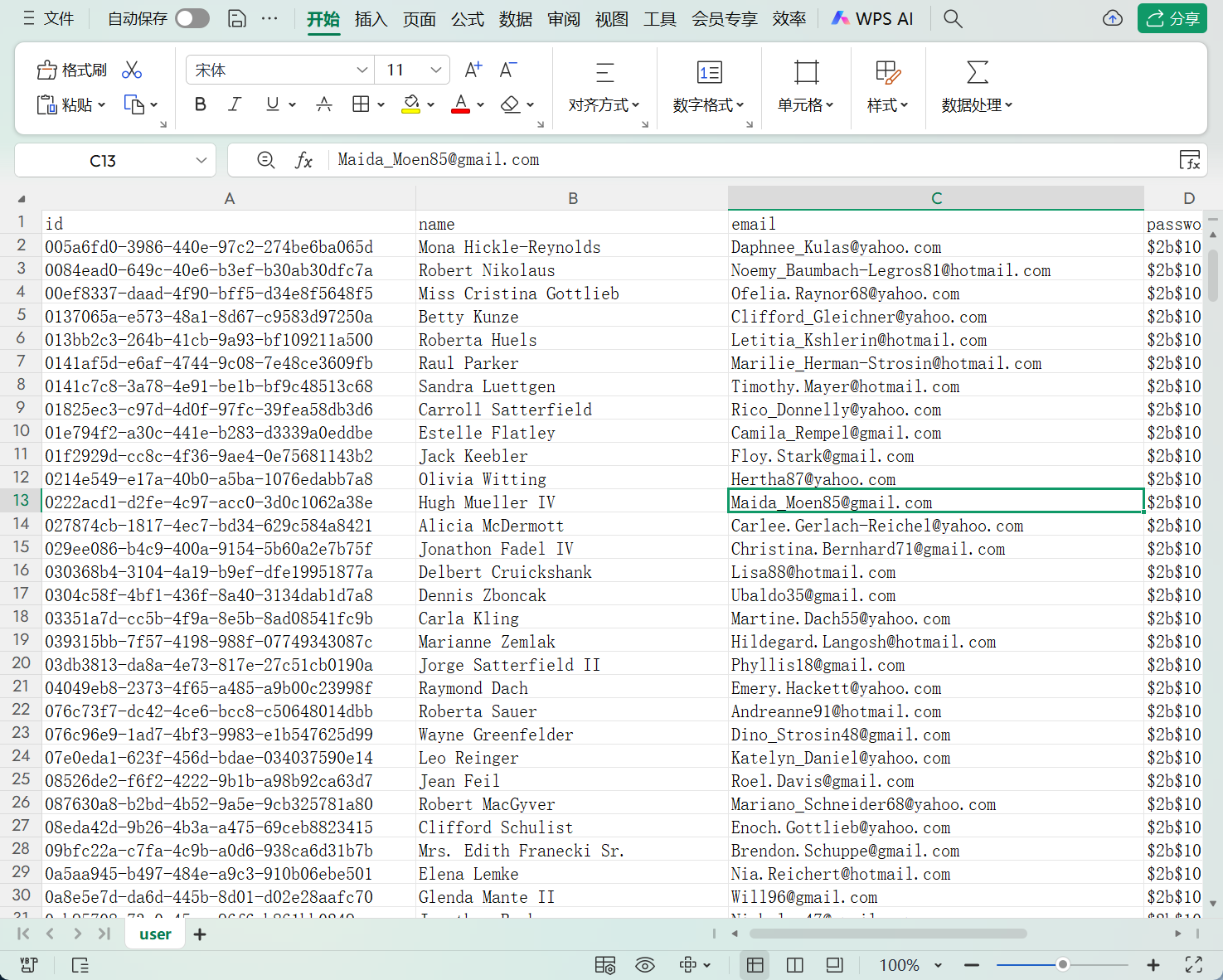This screenshot has width=1223, height=980.
Task: Open WPS AI assistant
Action: click(872, 19)
